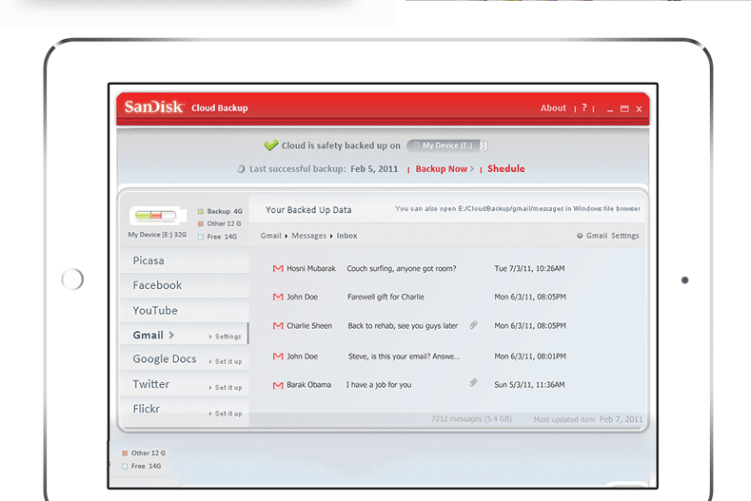Open Back to rehab, see you guys later
The height and width of the screenshot is (501, 751).
[403, 326]
